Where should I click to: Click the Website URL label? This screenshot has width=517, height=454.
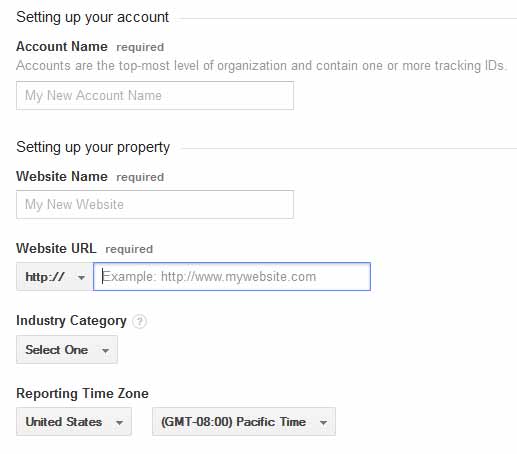click(x=56, y=249)
